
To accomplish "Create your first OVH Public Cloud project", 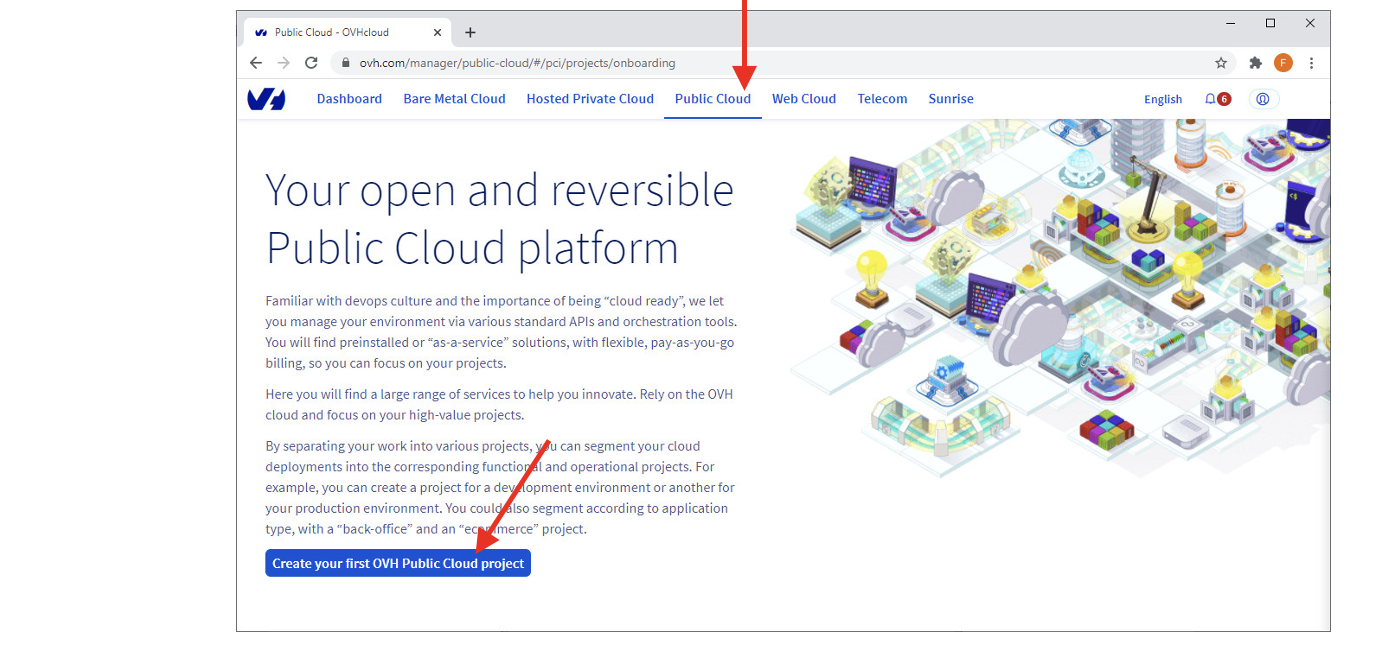I will pos(398,563).
